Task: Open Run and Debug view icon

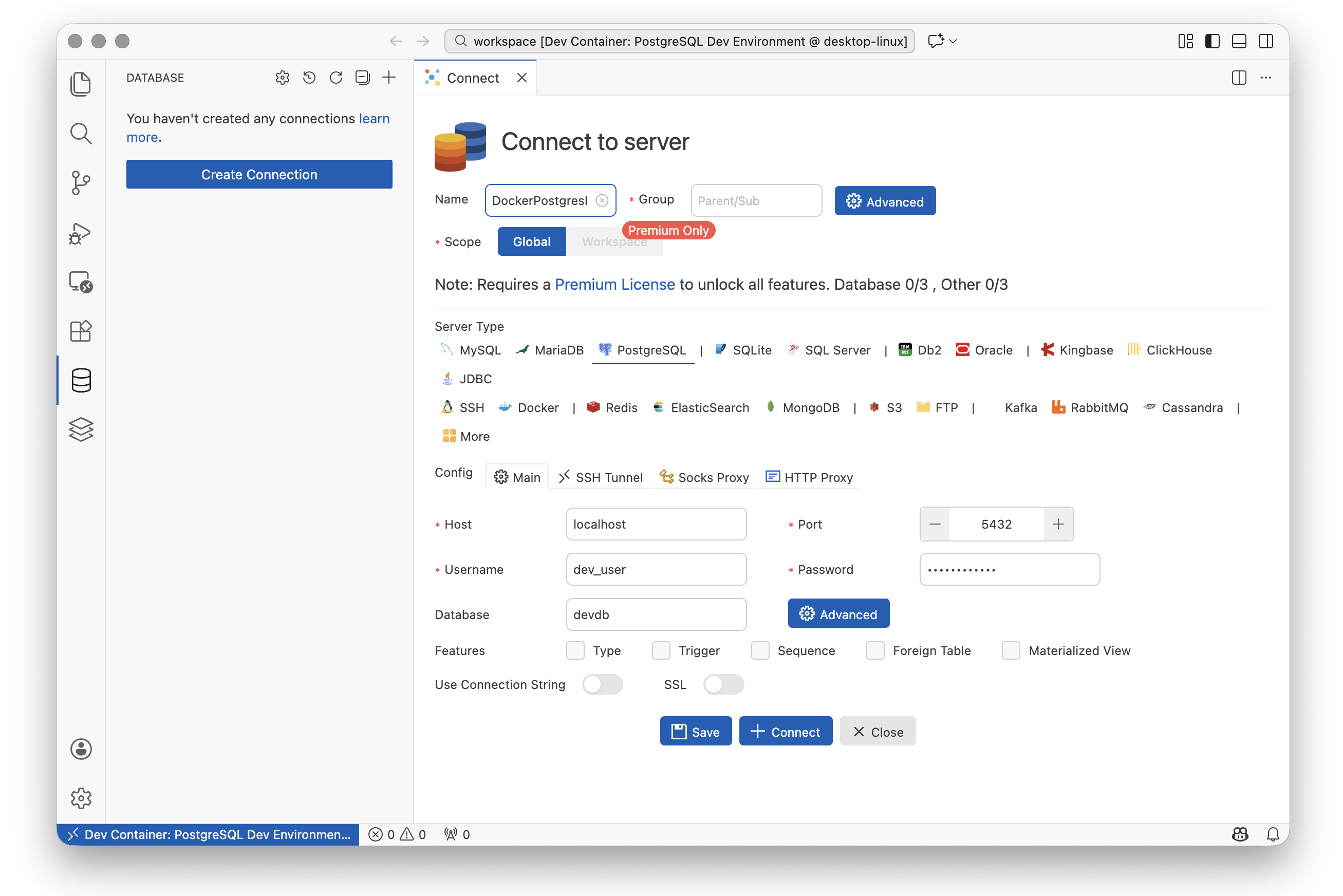Action: [x=81, y=233]
